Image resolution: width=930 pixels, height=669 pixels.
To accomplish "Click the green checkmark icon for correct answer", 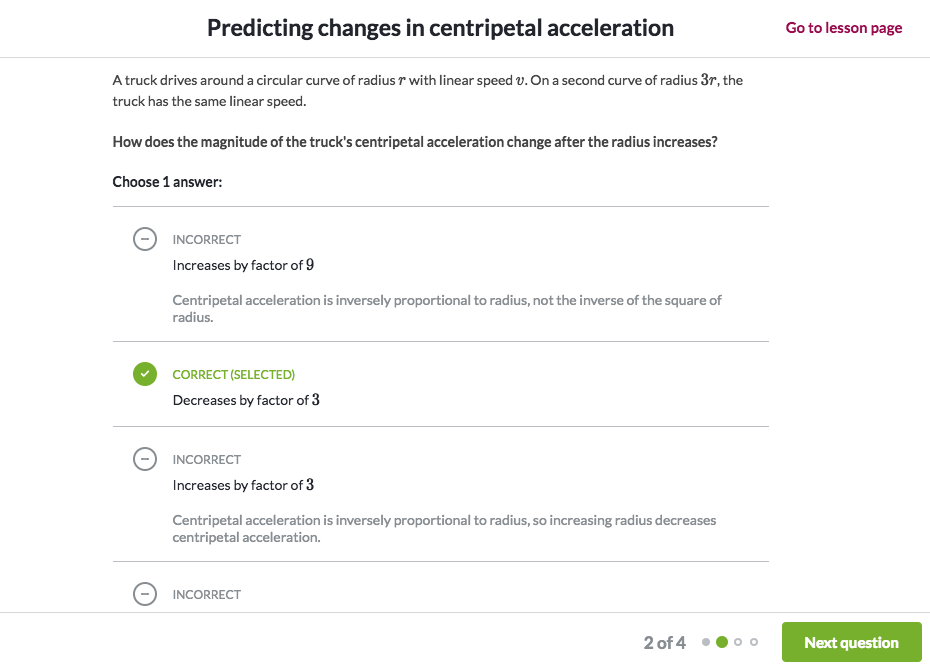I will tap(145, 374).
